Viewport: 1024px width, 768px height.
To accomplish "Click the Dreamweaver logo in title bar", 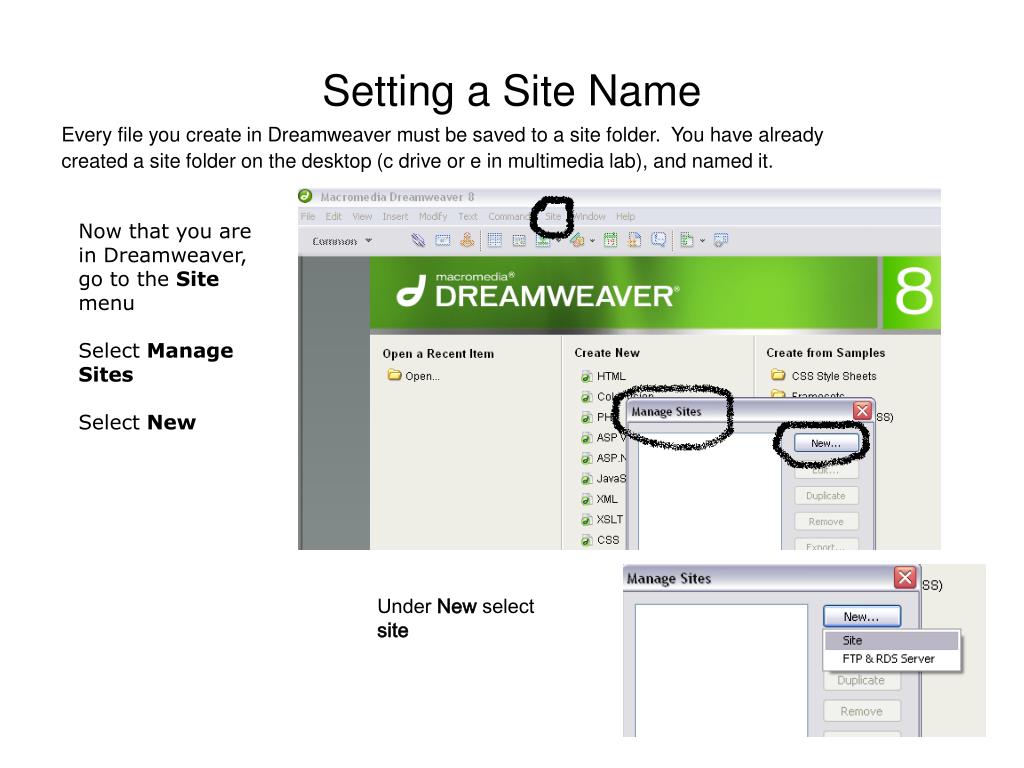I will pos(305,196).
